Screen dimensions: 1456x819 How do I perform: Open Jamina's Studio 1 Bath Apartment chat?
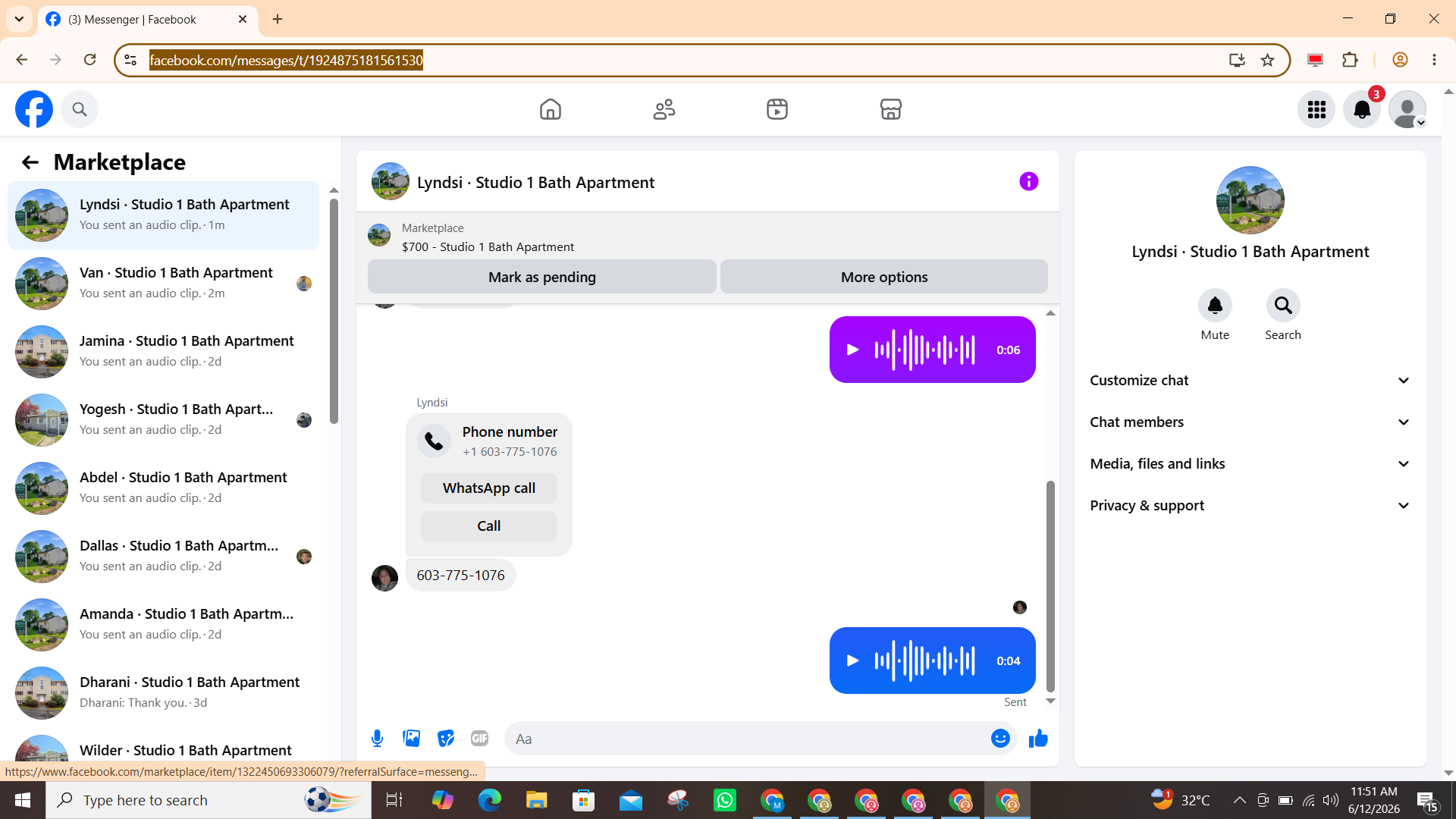click(163, 352)
